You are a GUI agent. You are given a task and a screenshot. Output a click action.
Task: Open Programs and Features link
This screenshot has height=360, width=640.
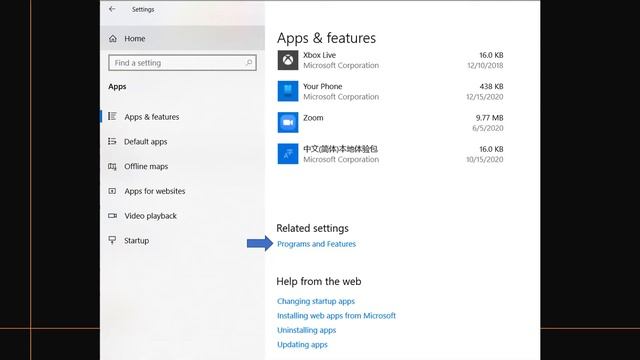[316, 244]
